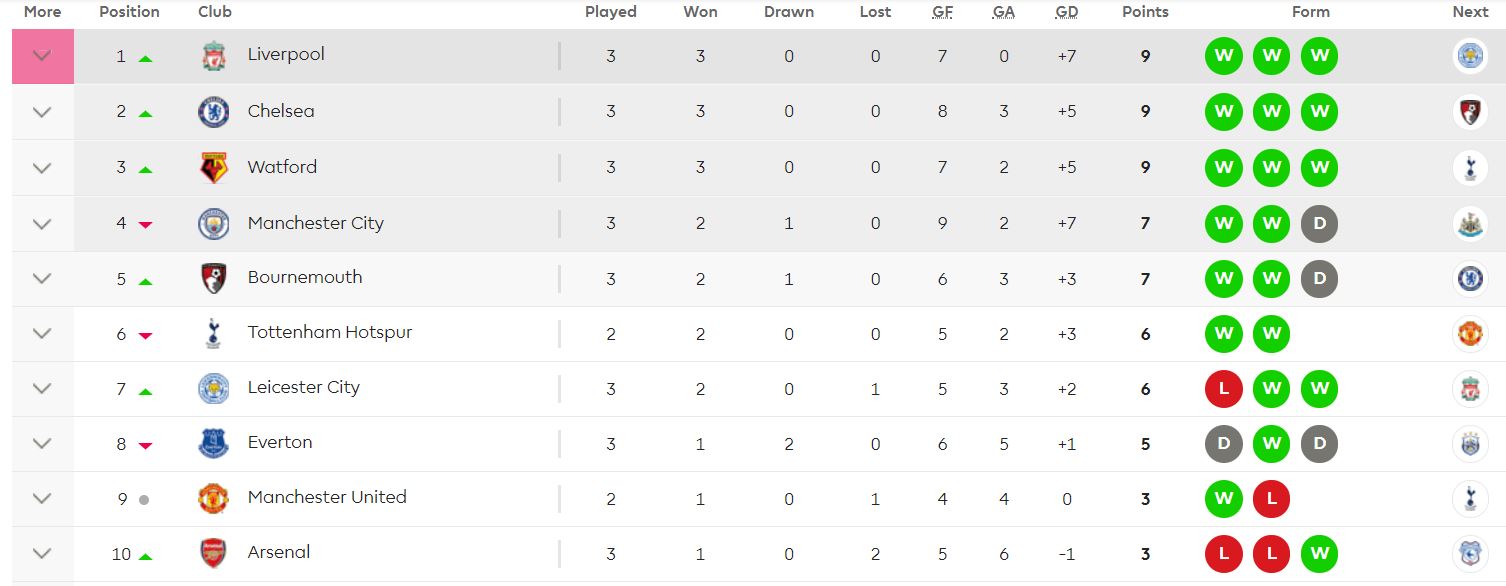Expand the Chelsea row with its chevron
This screenshot has width=1506, height=586.
click(x=42, y=112)
